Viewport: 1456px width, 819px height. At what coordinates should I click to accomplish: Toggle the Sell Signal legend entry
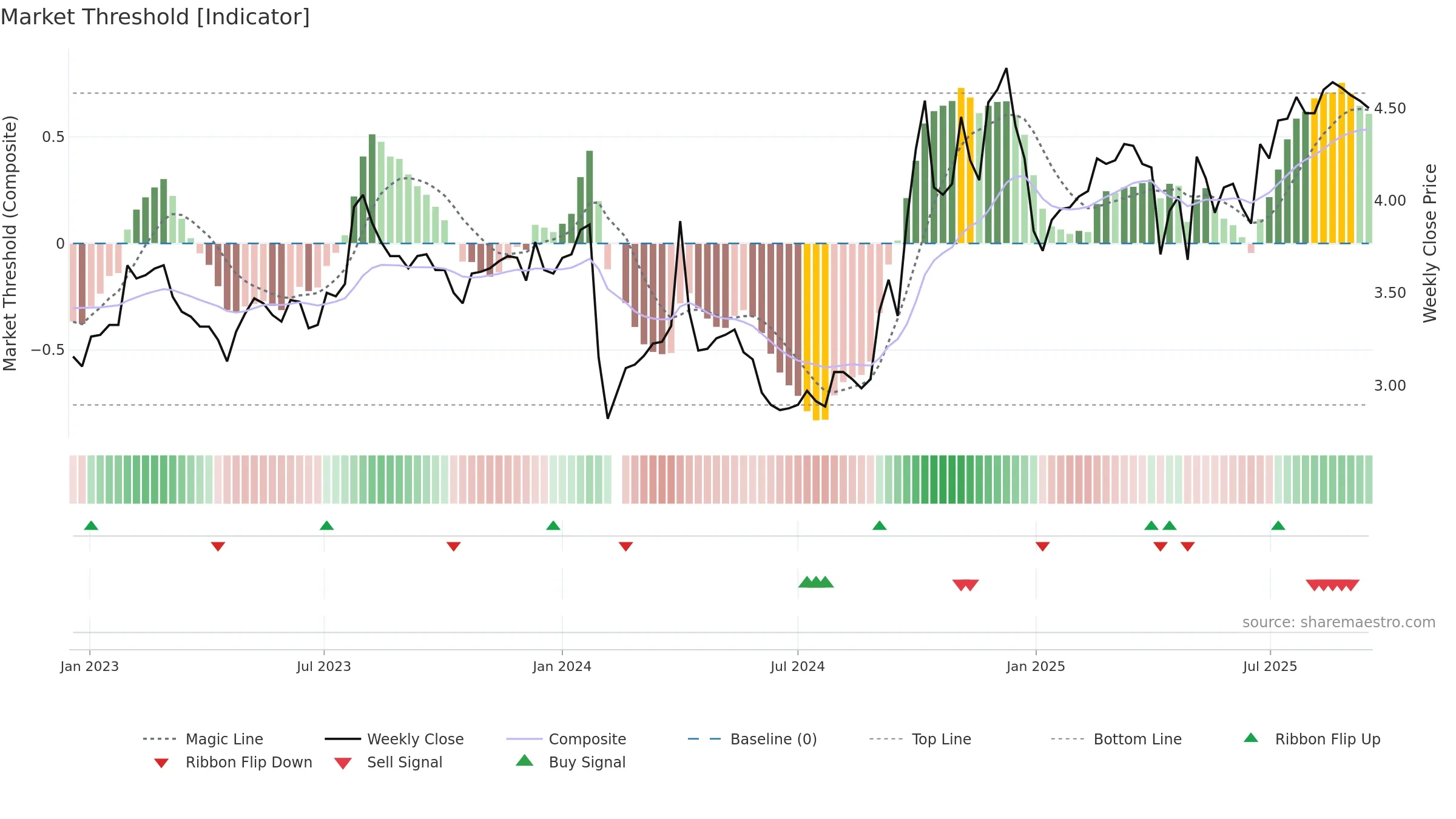(x=388, y=763)
